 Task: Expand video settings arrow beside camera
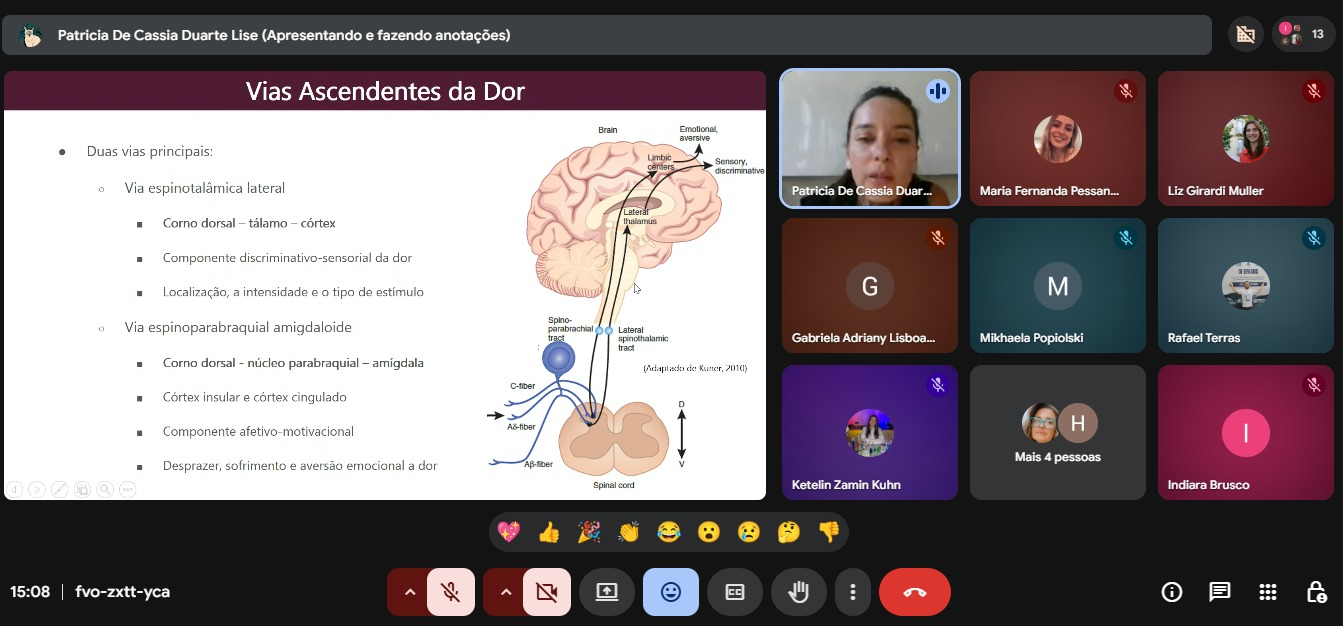click(505, 592)
